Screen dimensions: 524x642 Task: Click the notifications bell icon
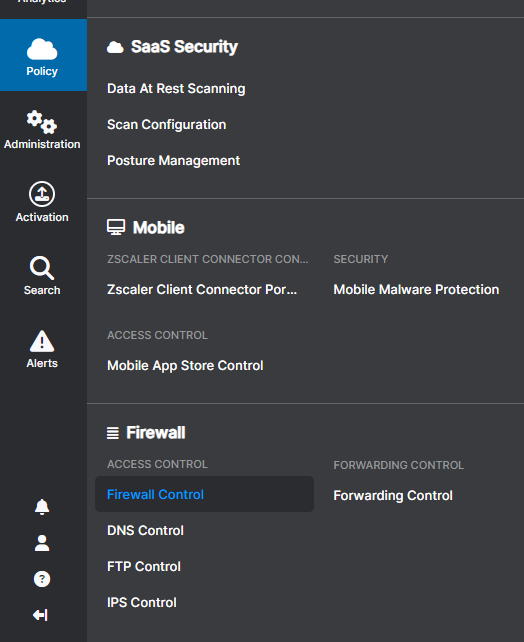pos(42,507)
